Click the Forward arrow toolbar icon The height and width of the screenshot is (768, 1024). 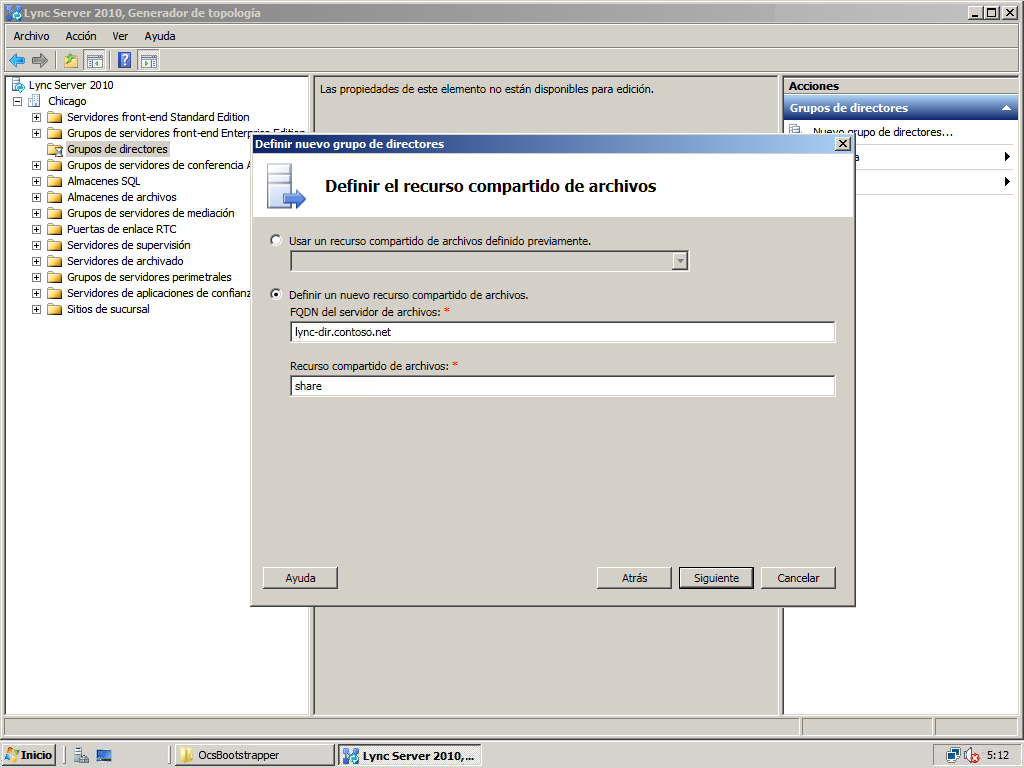[40, 61]
